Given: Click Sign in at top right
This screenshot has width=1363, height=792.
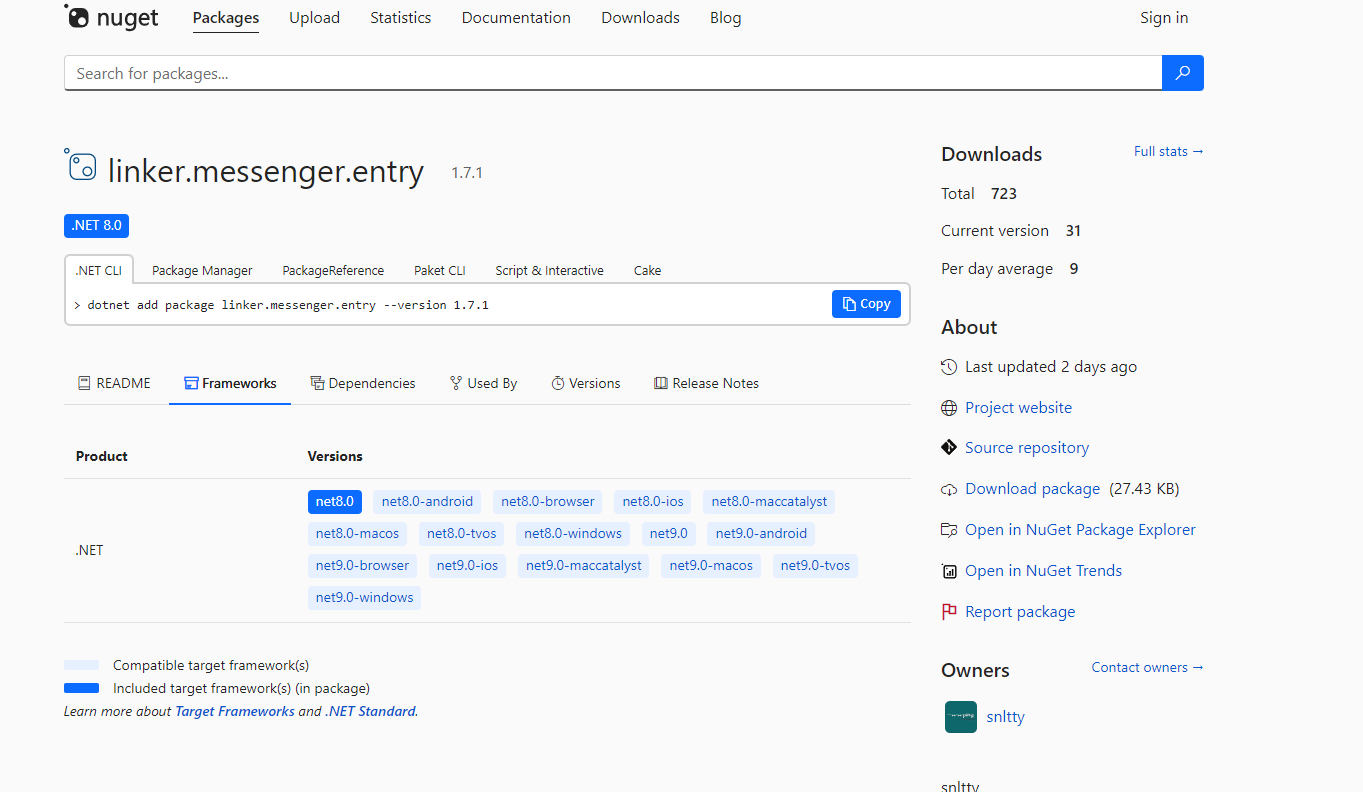Looking at the screenshot, I should [1164, 18].
